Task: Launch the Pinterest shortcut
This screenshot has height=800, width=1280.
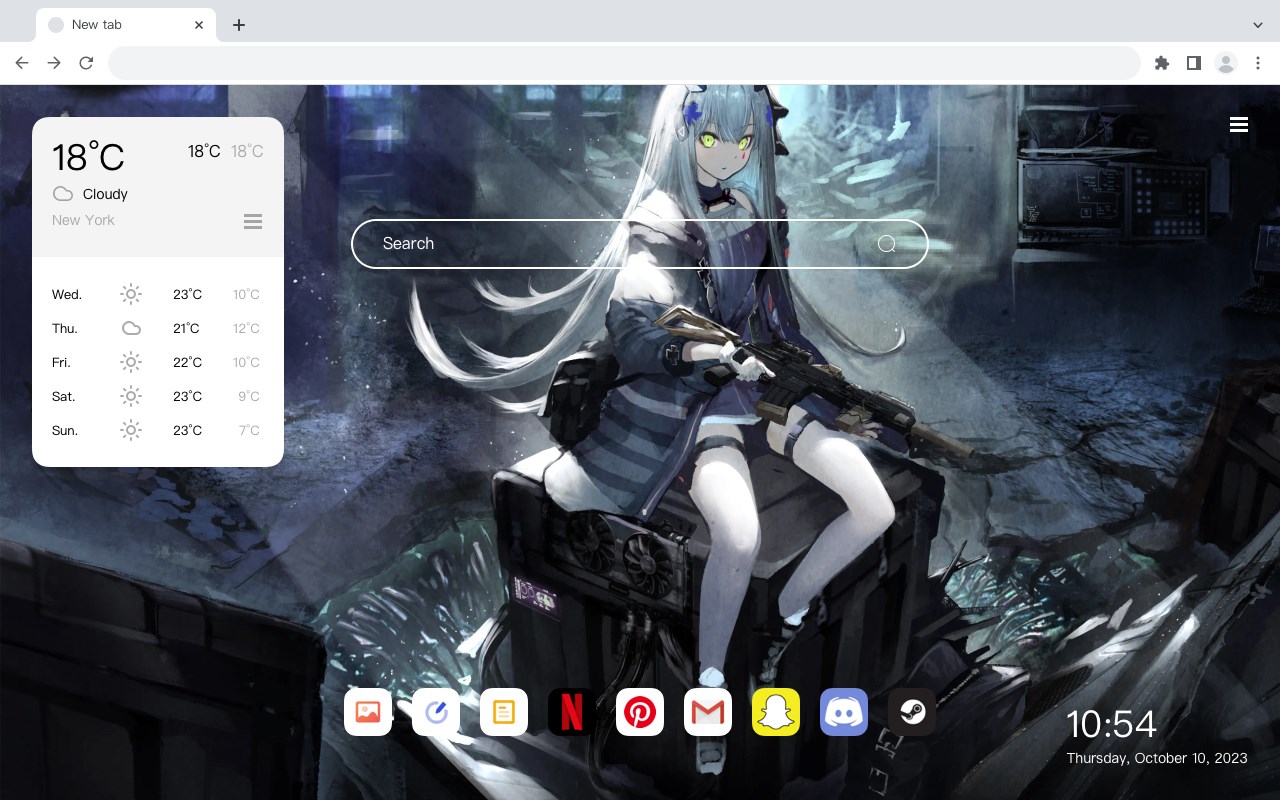Action: pyautogui.click(x=640, y=712)
